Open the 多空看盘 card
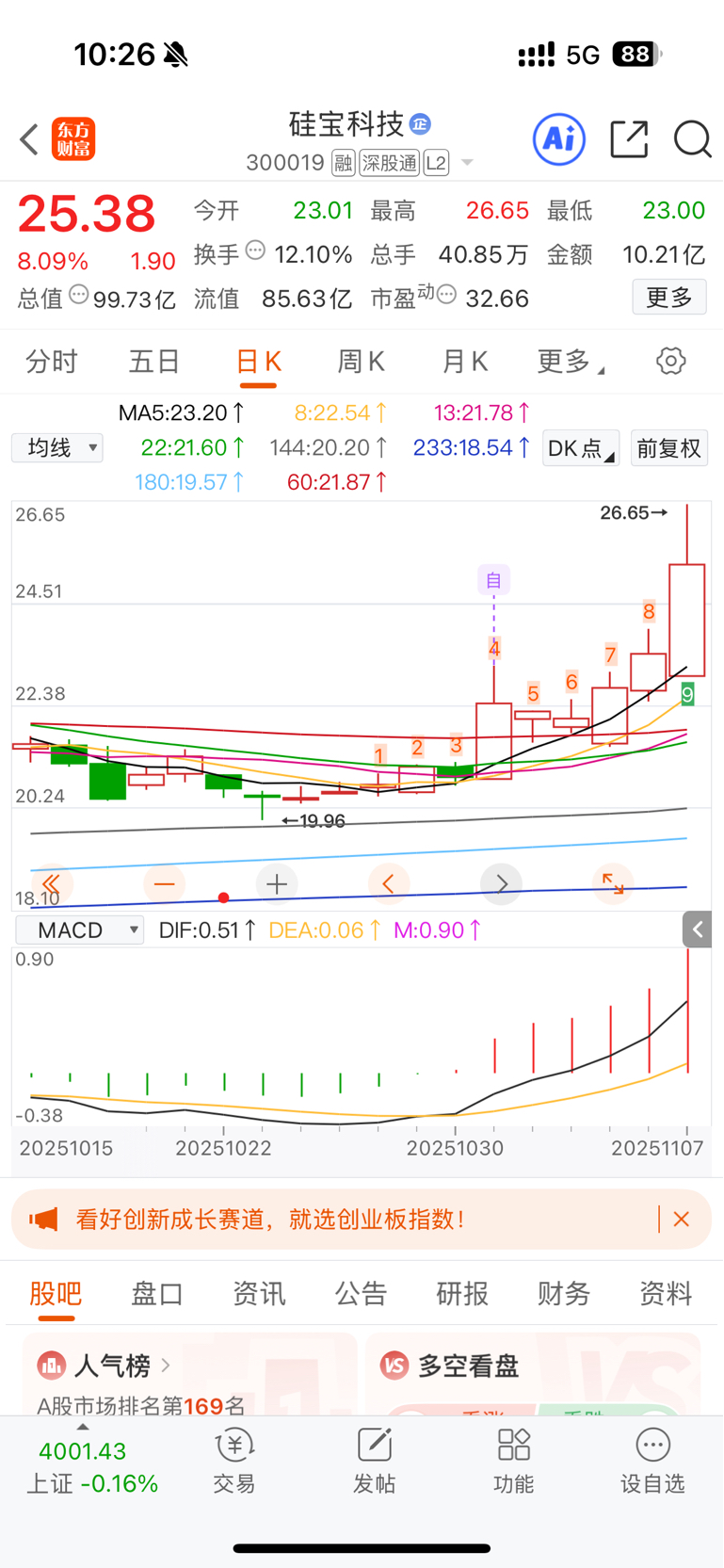The height and width of the screenshot is (1568, 724). [x=533, y=1374]
